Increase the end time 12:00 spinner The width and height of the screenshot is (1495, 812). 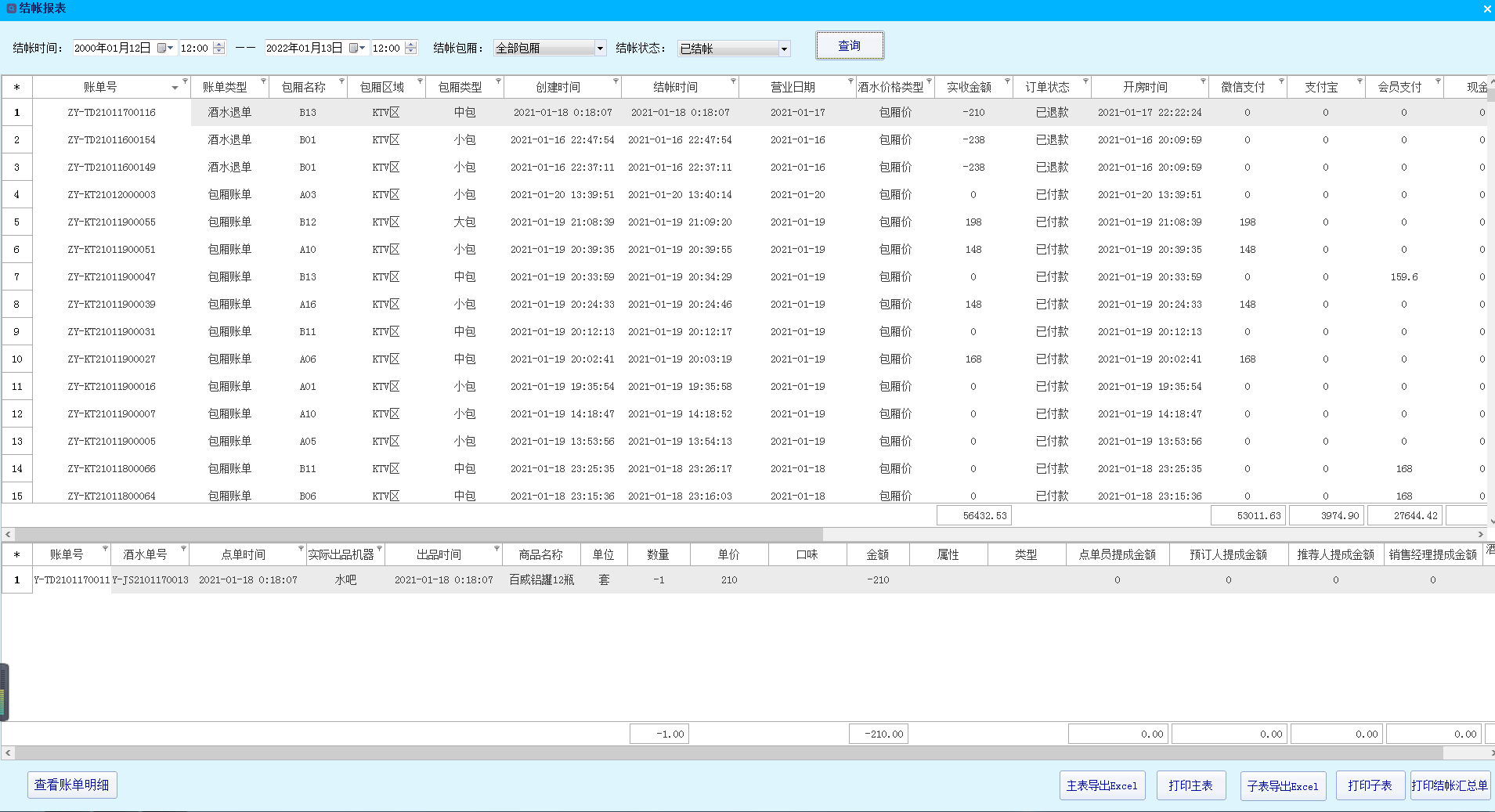click(411, 44)
